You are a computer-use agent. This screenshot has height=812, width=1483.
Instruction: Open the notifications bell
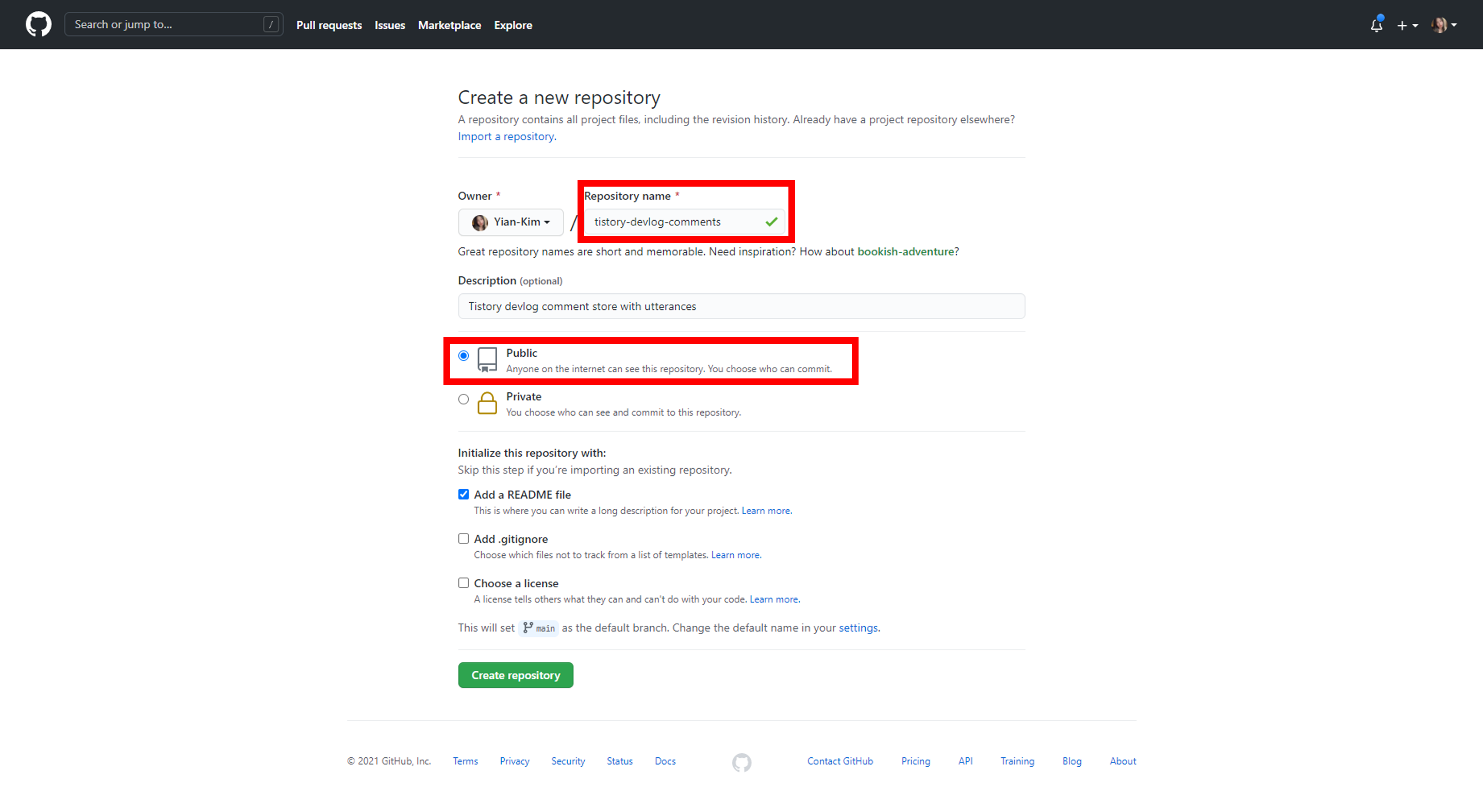[x=1376, y=25]
